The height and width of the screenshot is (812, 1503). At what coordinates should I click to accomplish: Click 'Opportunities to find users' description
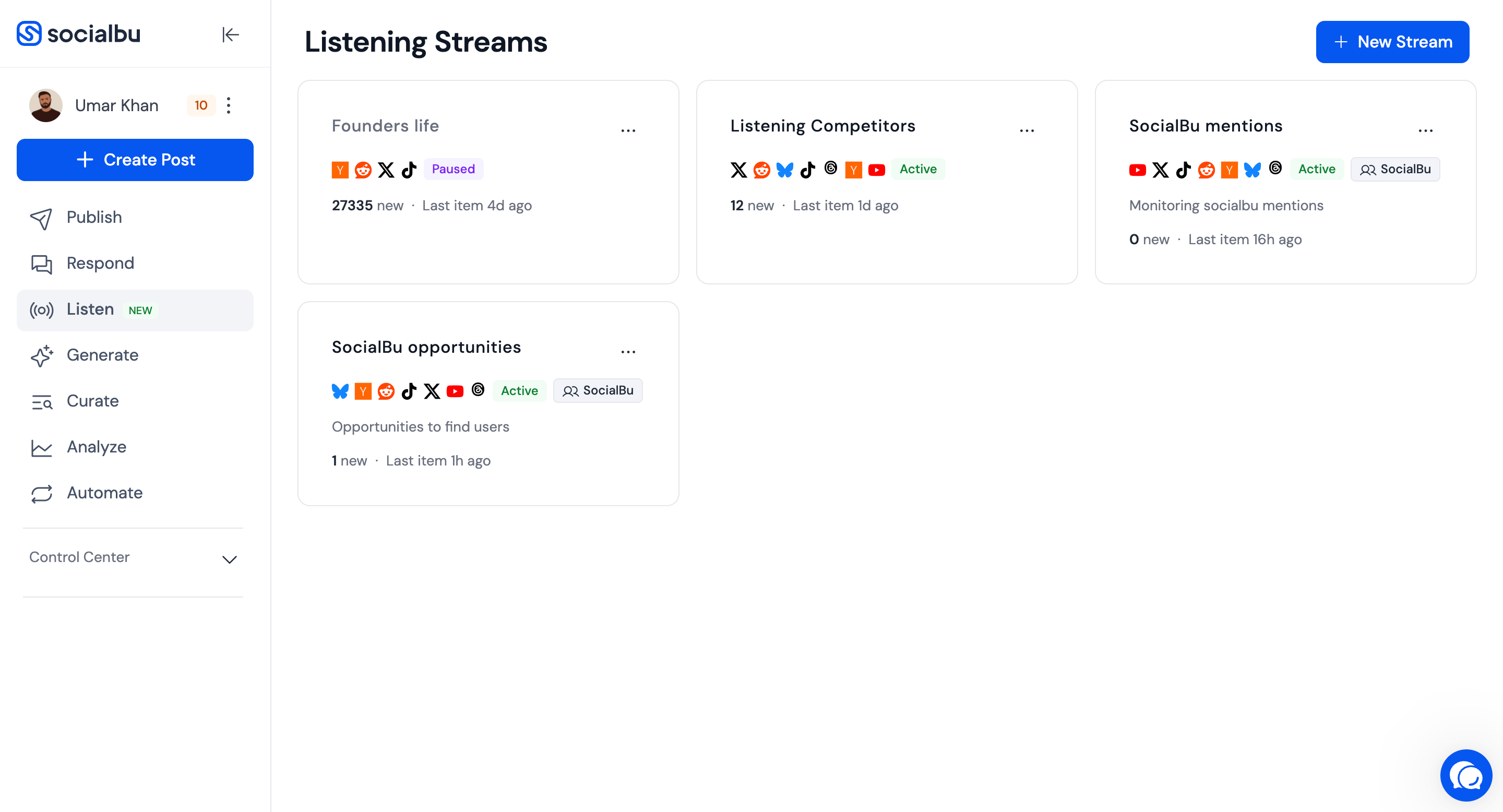click(420, 427)
